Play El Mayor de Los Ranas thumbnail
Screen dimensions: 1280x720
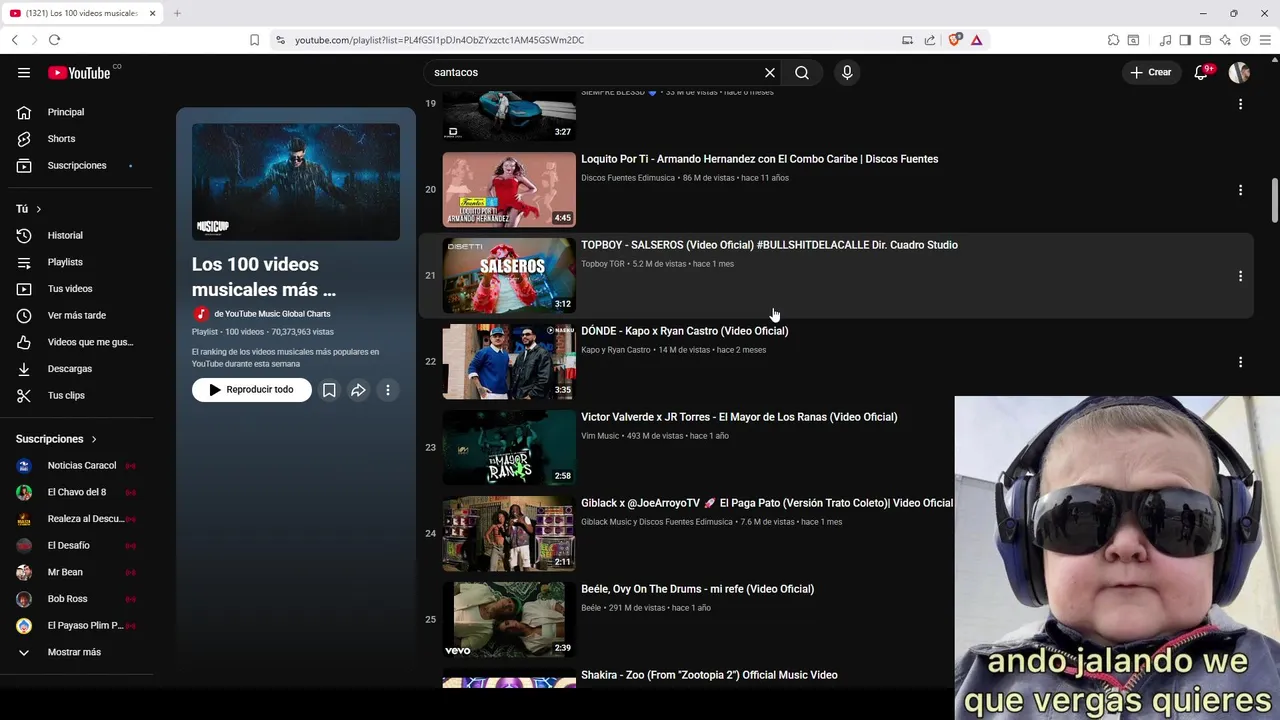point(509,448)
